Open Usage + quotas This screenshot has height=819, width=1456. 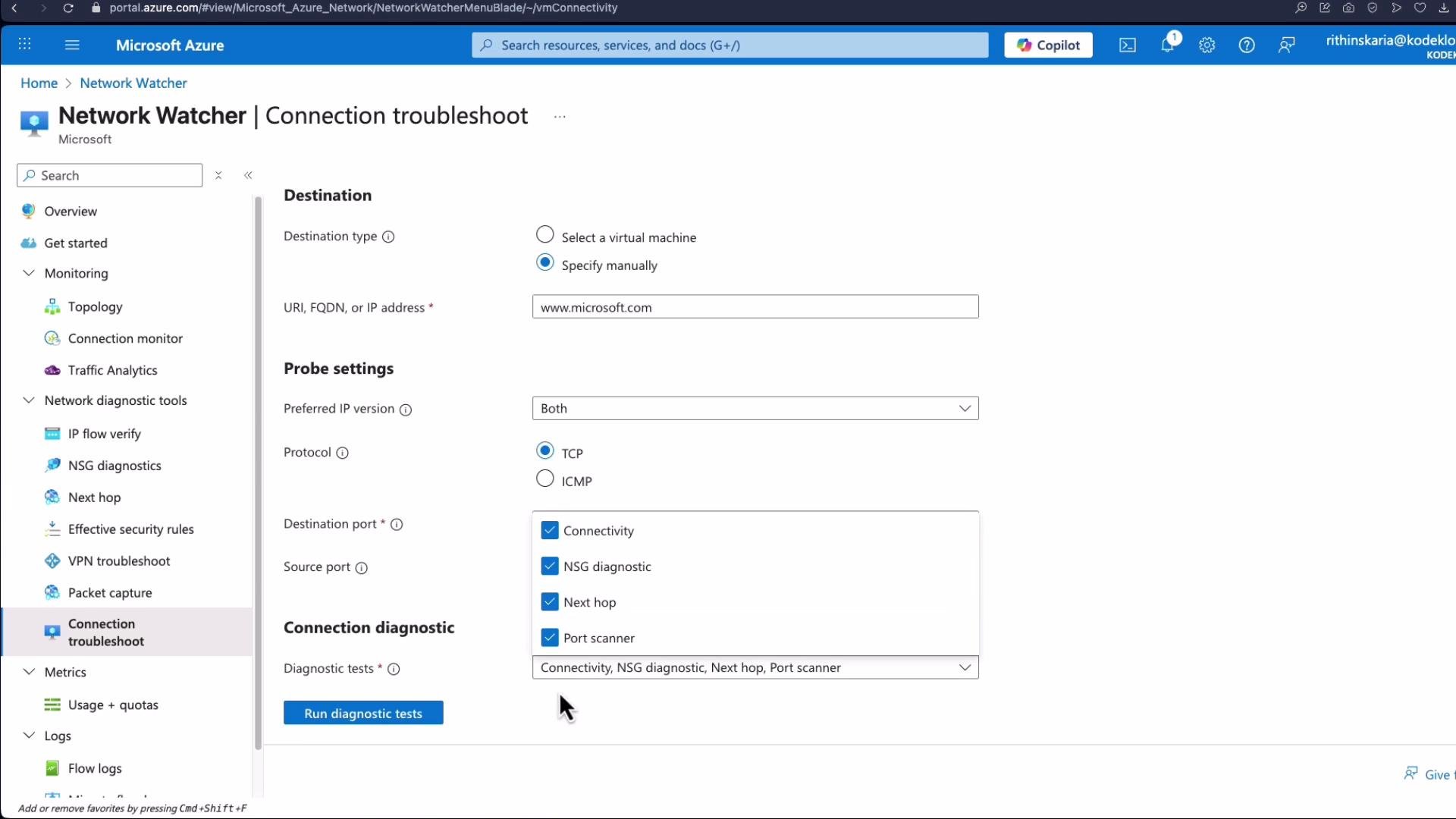(113, 705)
